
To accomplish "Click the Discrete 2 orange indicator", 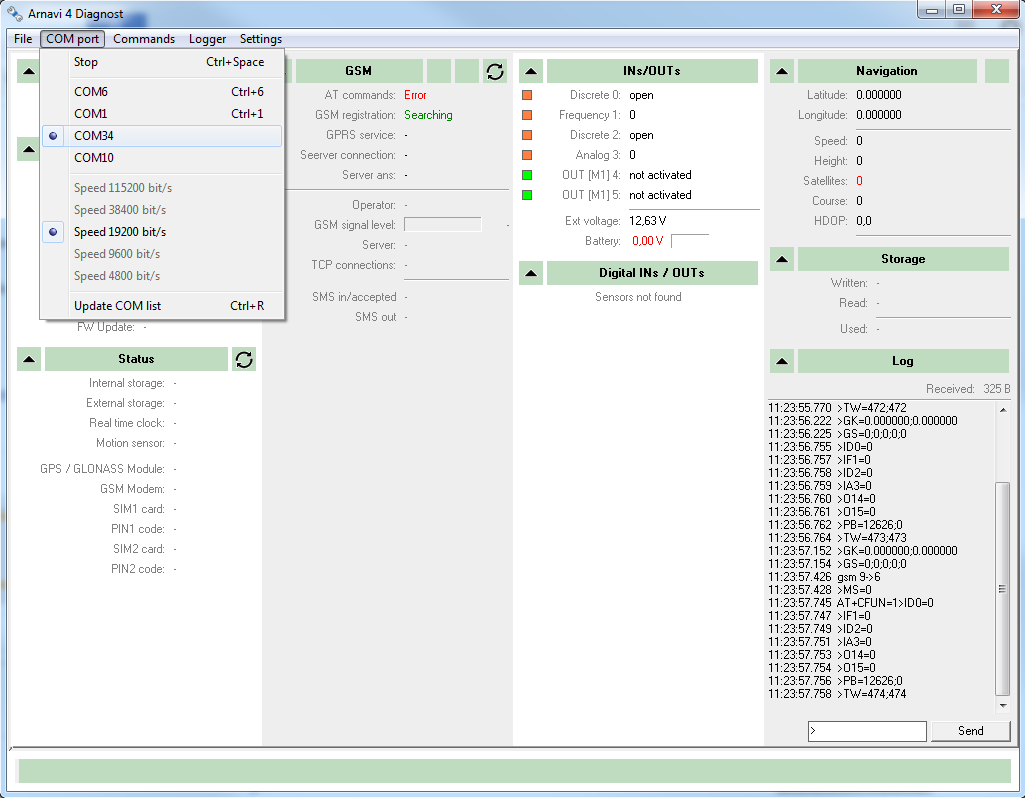I will 527,135.
